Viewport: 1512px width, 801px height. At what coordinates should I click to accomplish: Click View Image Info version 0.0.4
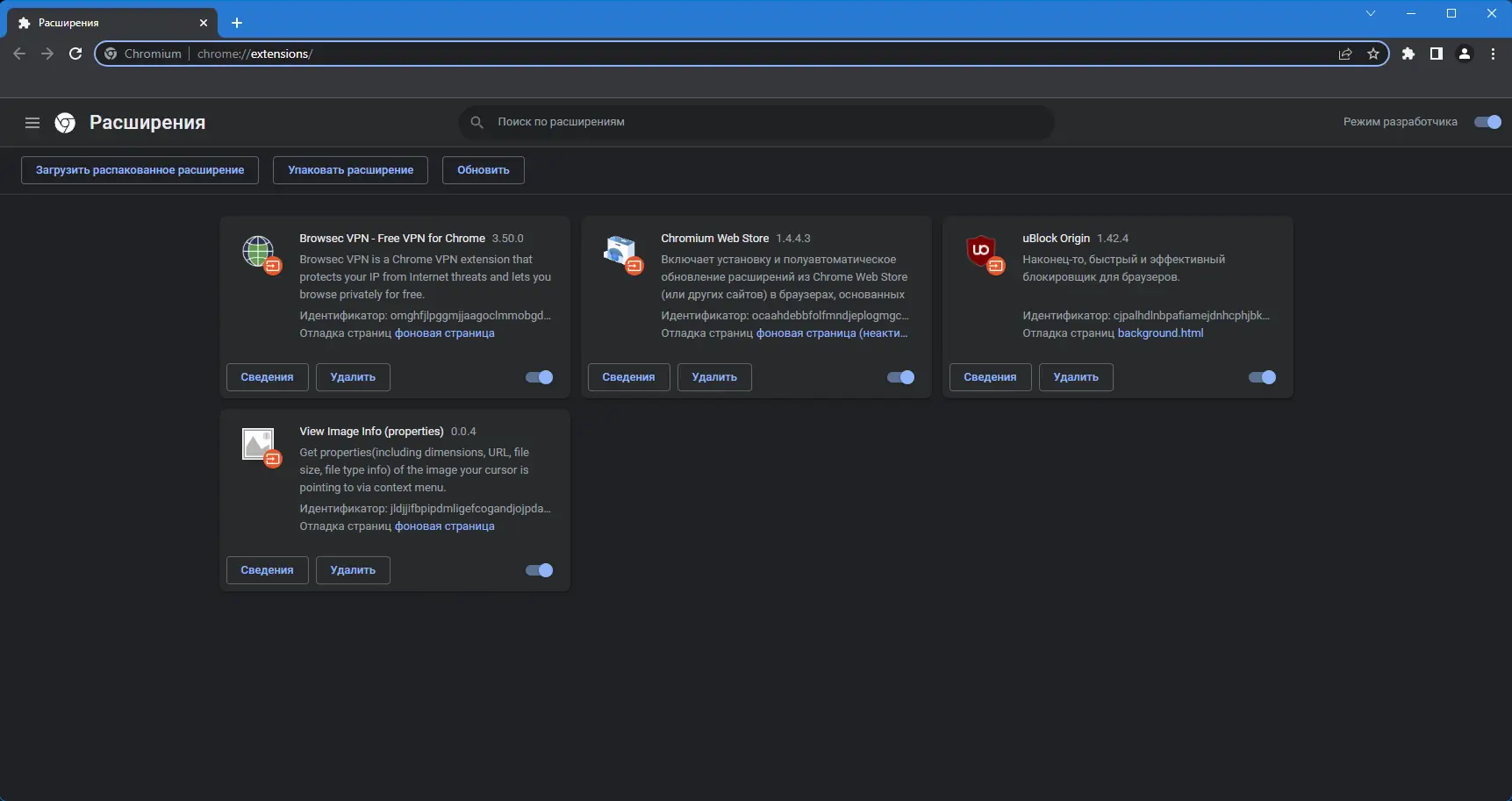click(463, 432)
